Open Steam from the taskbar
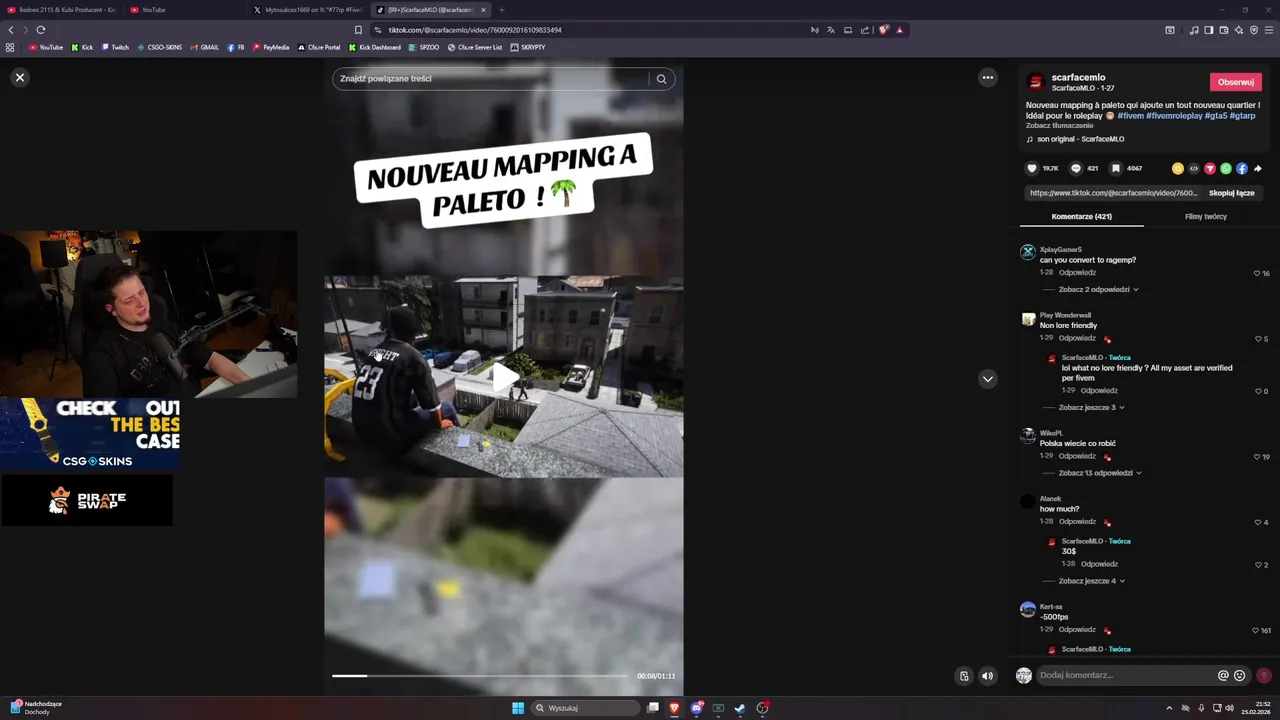Viewport: 1280px width, 720px height. pos(740,708)
